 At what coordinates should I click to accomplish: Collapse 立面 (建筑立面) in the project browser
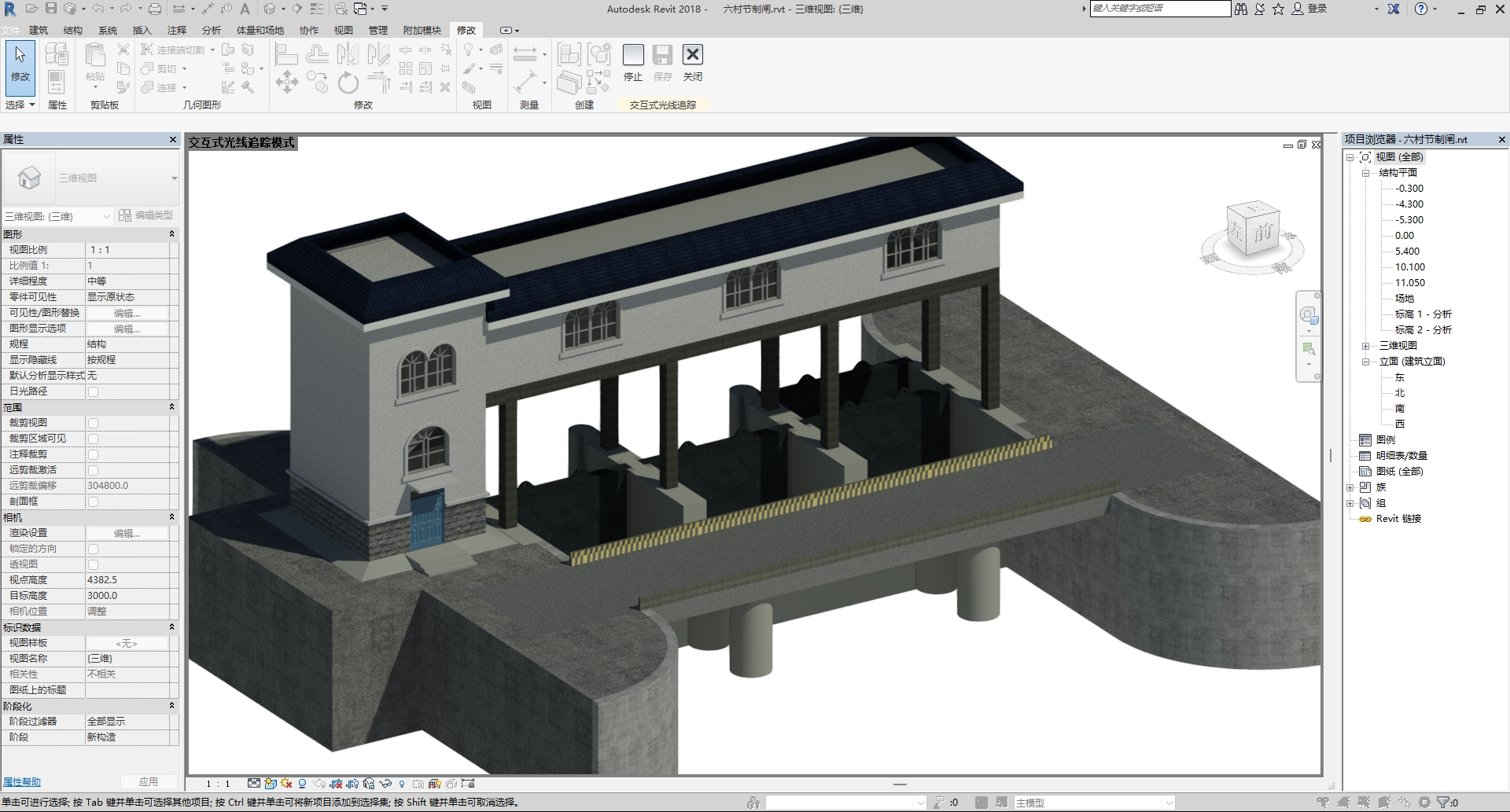point(1365,361)
